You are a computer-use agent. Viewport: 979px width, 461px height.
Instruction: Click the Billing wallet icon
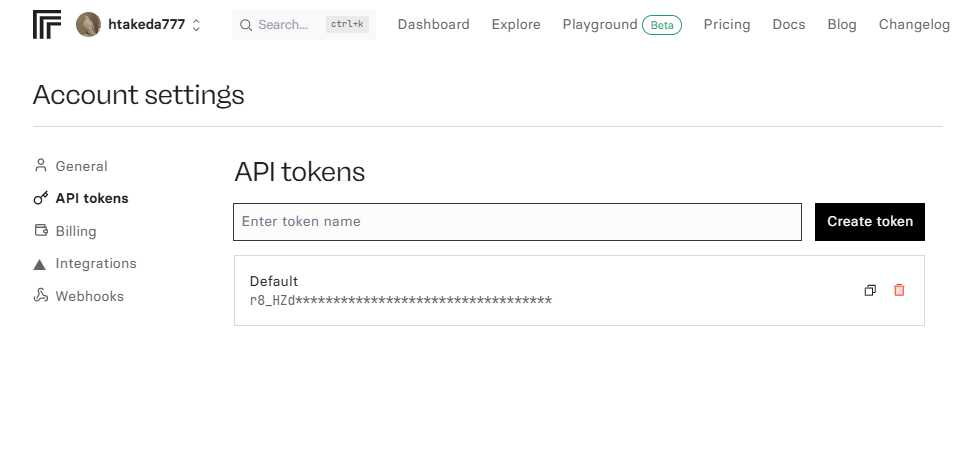pos(41,231)
